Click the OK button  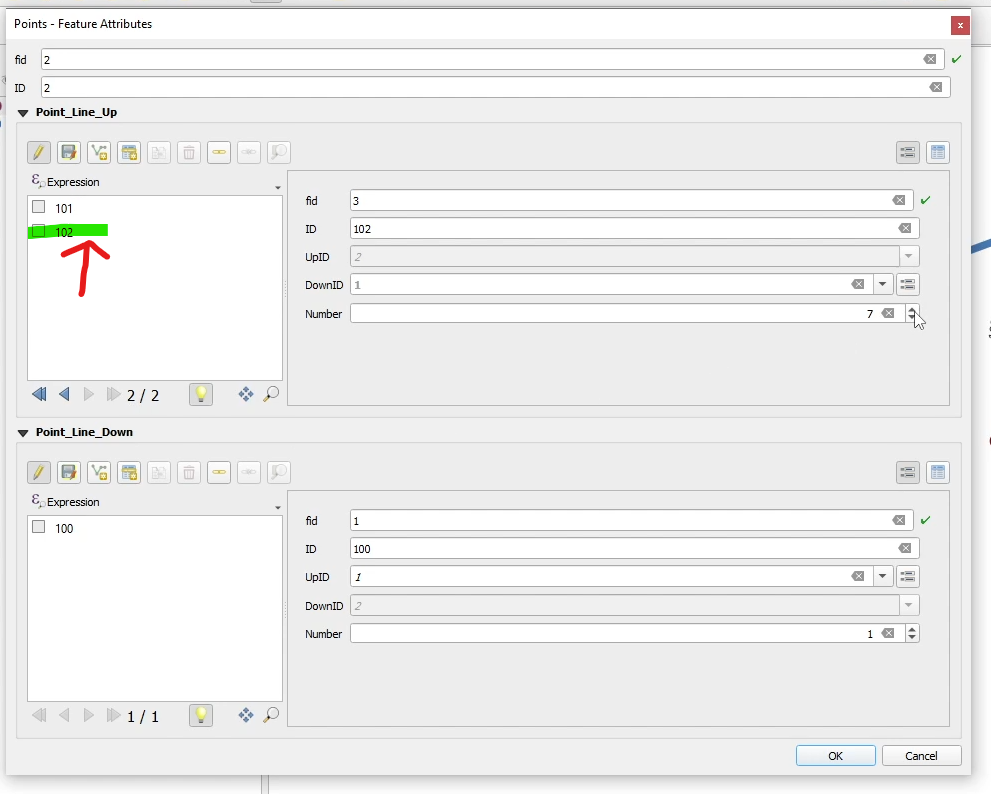[836, 755]
